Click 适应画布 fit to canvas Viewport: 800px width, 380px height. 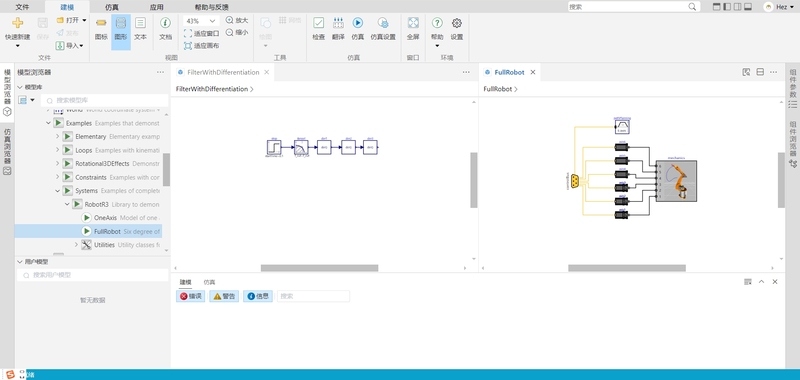(201, 45)
